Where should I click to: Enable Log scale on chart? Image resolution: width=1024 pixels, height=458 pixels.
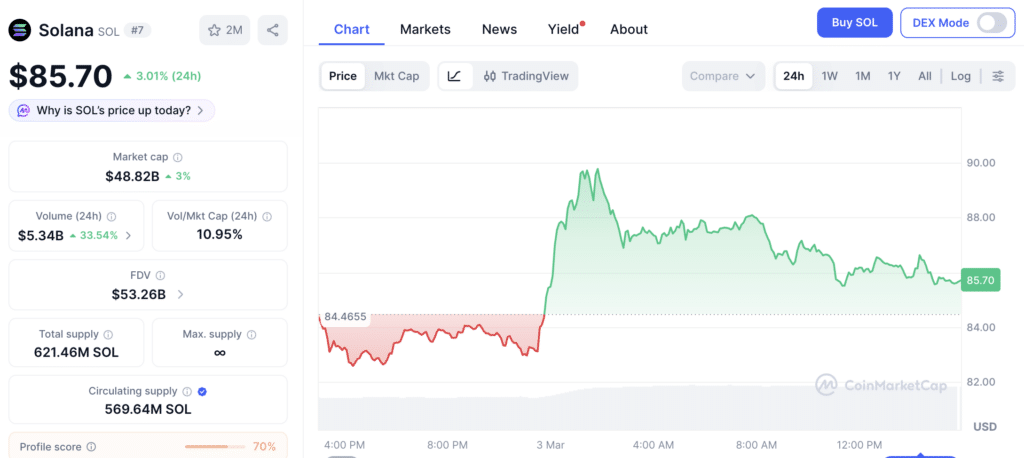point(960,76)
